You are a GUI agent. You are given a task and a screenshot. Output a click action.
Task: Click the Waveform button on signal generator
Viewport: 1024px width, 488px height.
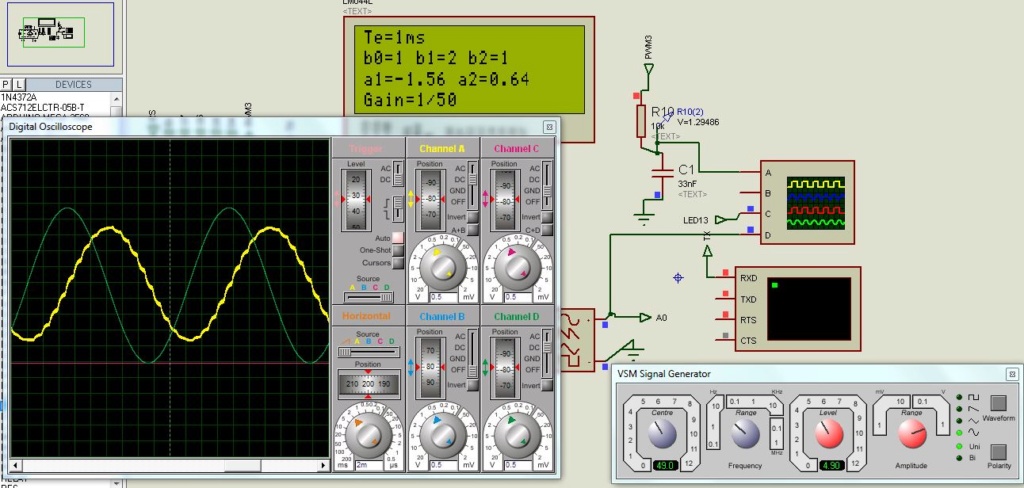999,403
